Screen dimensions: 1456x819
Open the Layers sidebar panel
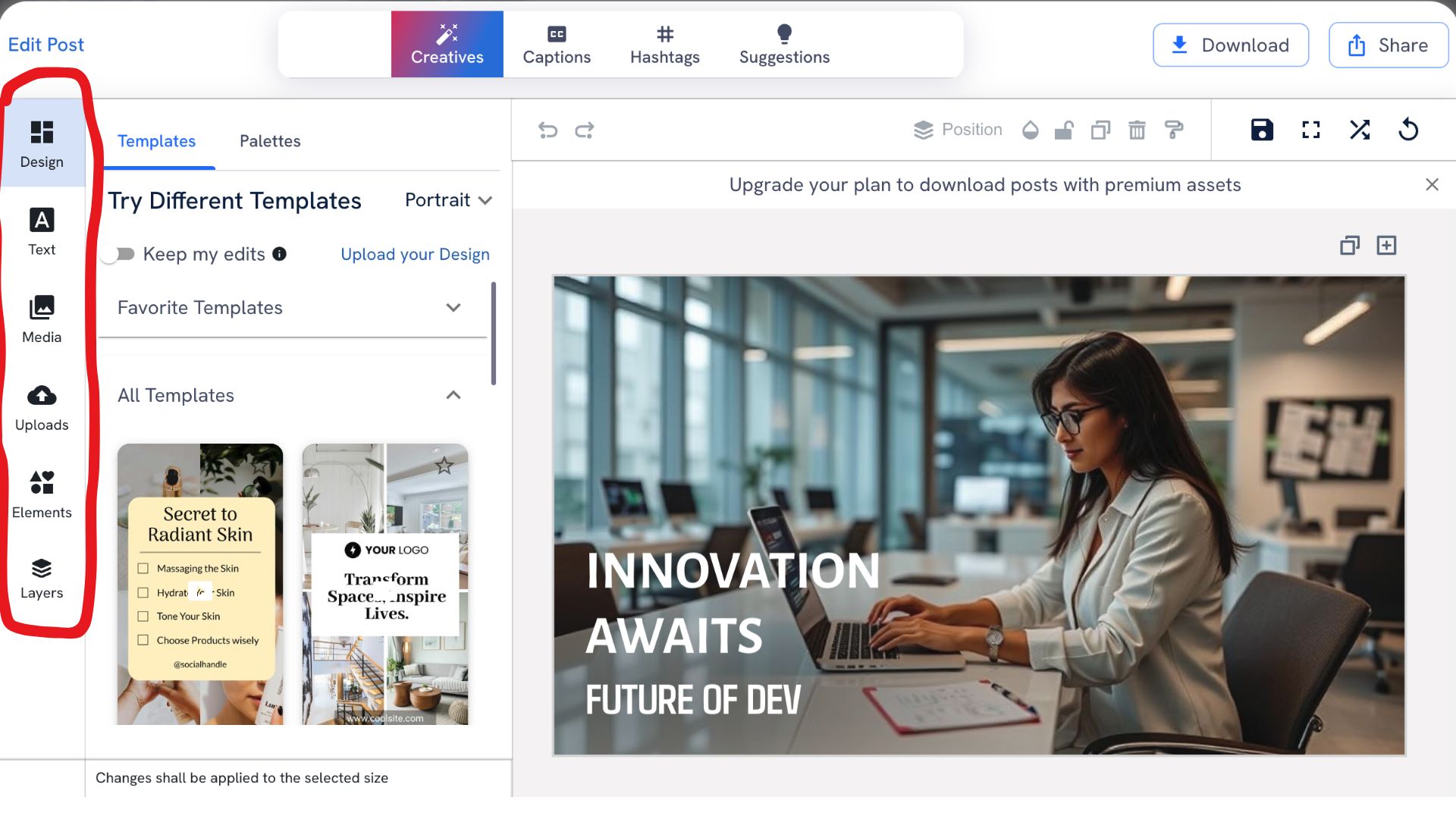pyautogui.click(x=42, y=579)
